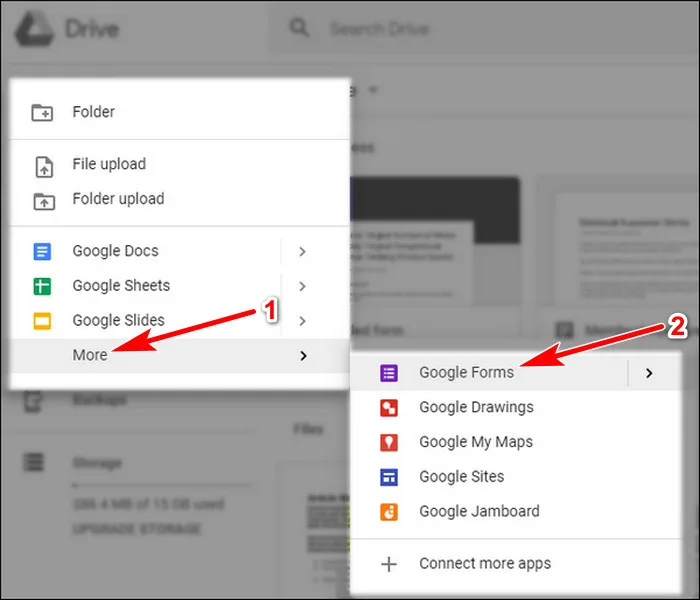Open the My Drive dropdown arrow
The height and width of the screenshot is (600, 700).
pyautogui.click(x=373, y=90)
